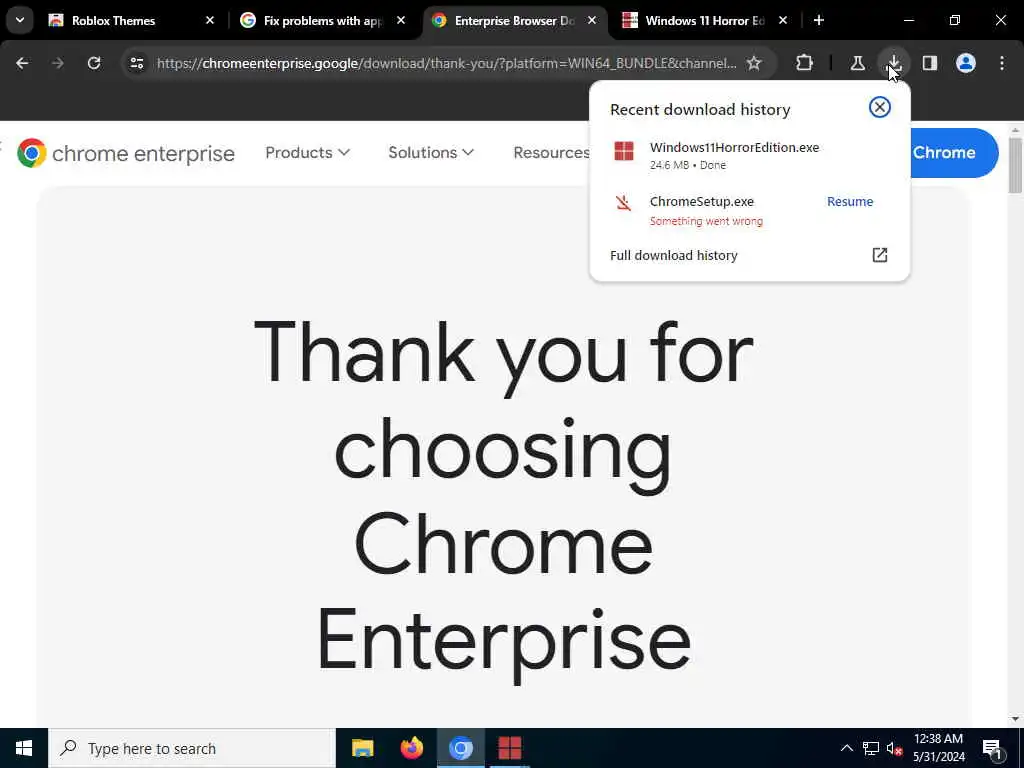Close the Windows 11 Horror Edition tab
1024x768 pixels.
(783, 20)
